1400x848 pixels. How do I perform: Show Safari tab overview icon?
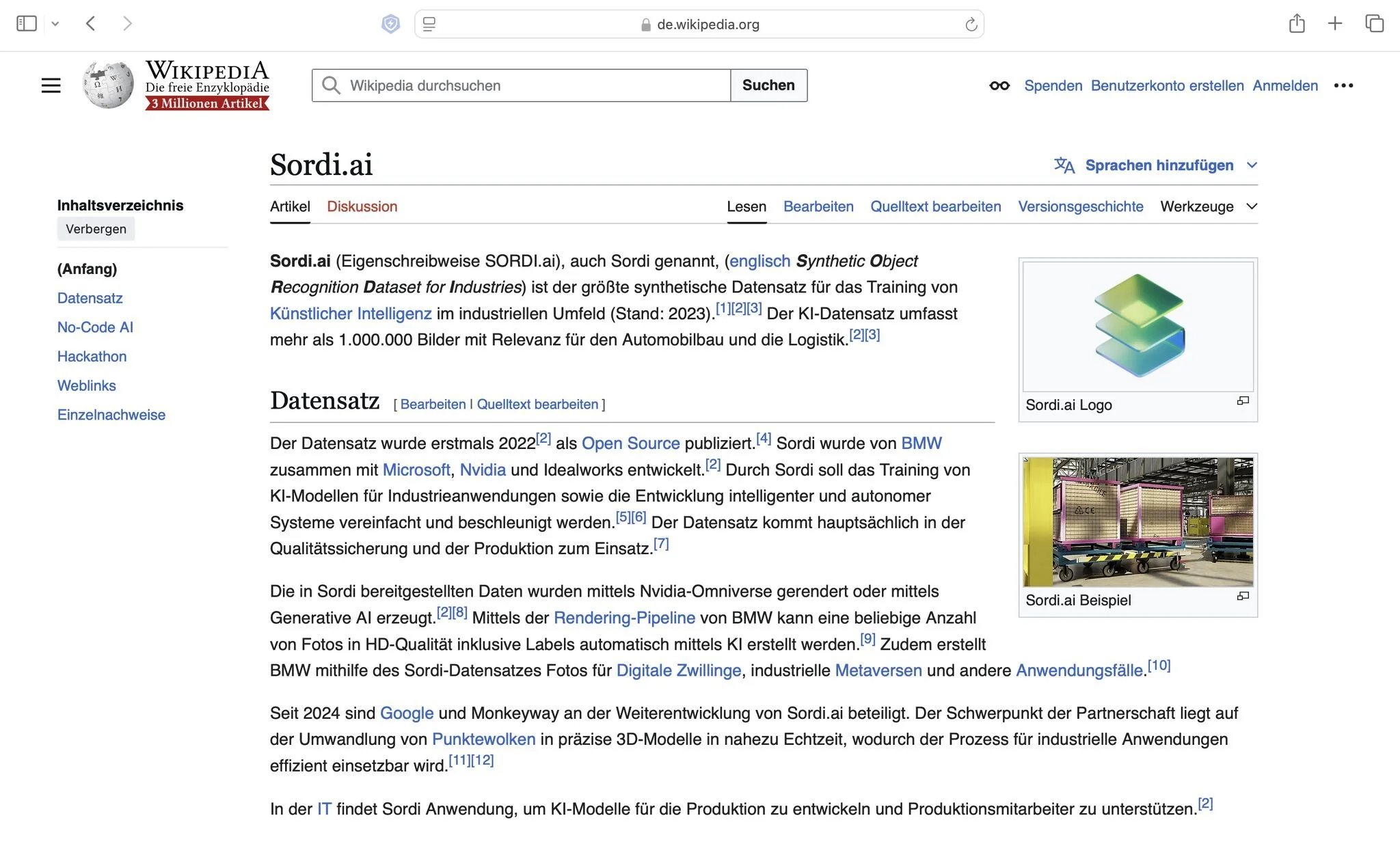click(x=1374, y=24)
